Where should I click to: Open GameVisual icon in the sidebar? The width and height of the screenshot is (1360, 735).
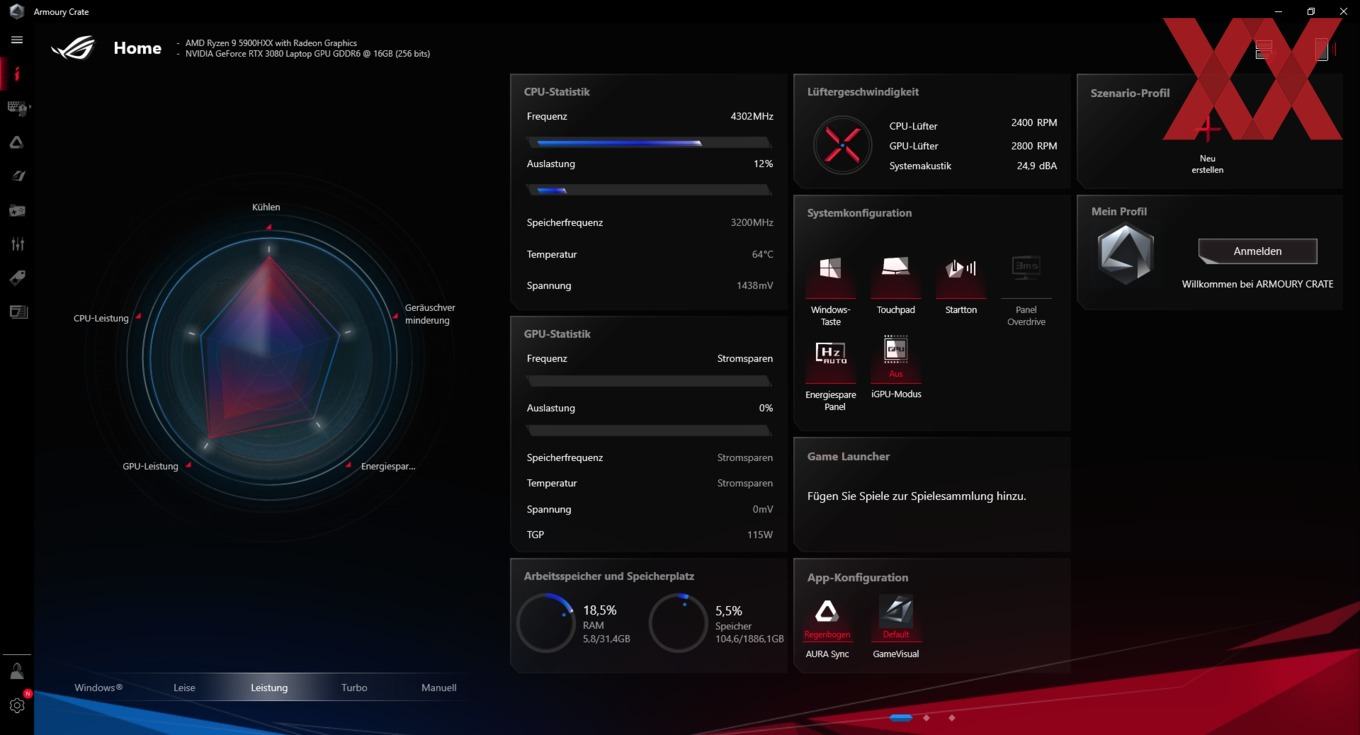[x=16, y=176]
